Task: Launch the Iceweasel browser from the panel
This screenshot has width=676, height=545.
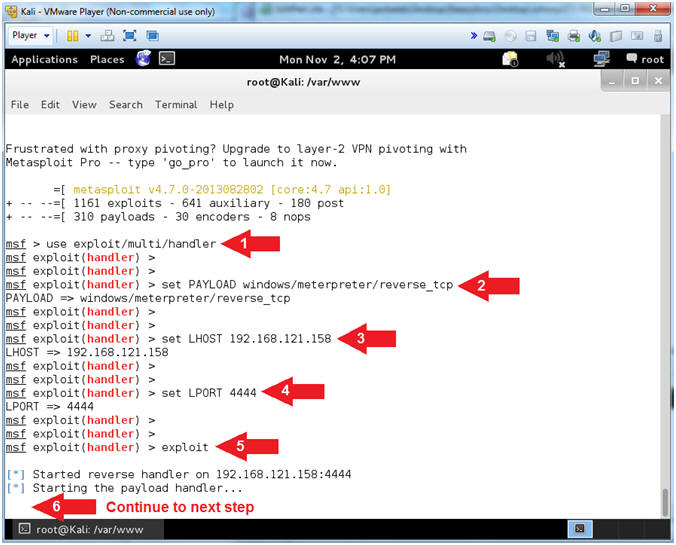Action: (x=144, y=58)
